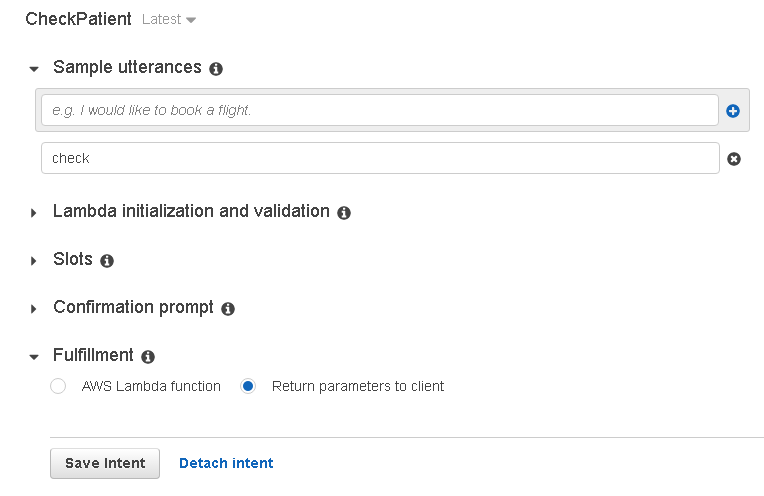Expand the Confirmation prompt section
The height and width of the screenshot is (496, 764).
tap(34, 309)
